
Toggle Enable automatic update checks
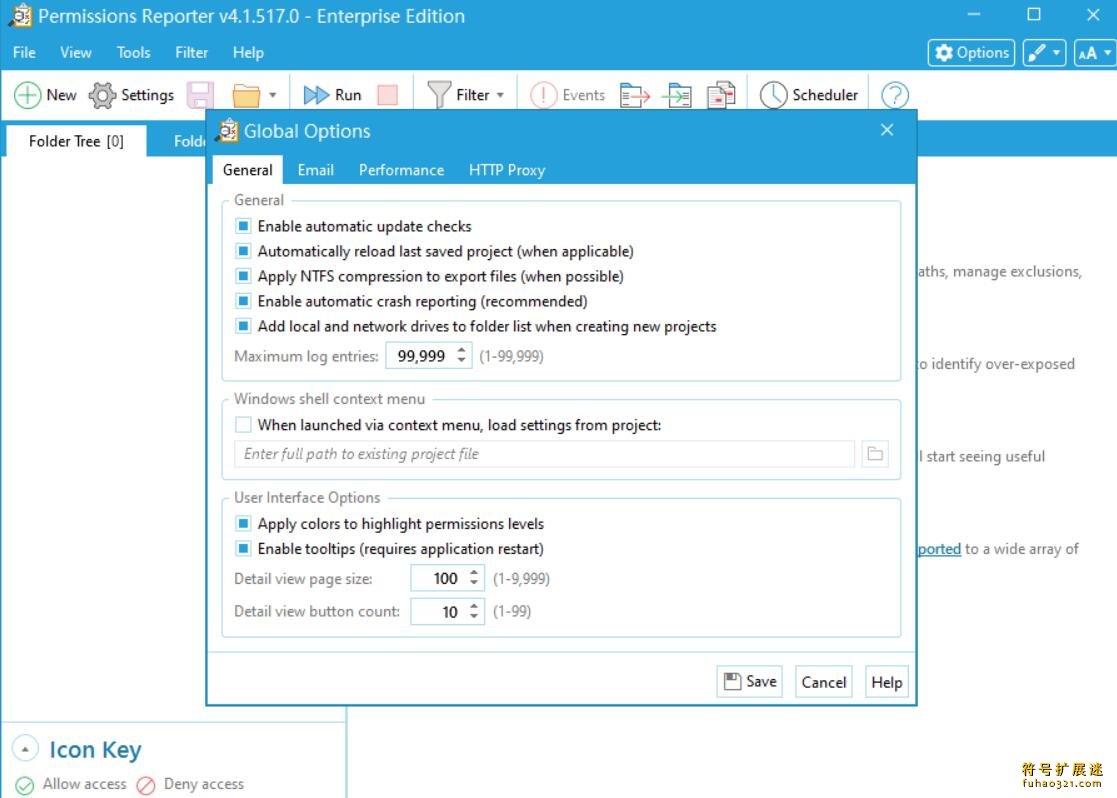(x=243, y=226)
